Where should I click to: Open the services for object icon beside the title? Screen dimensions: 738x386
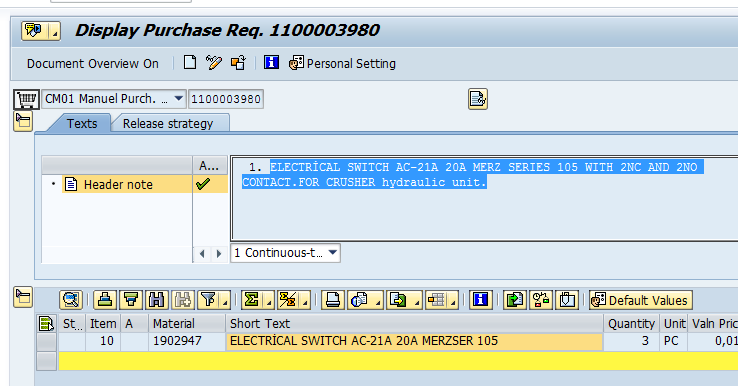(34, 31)
